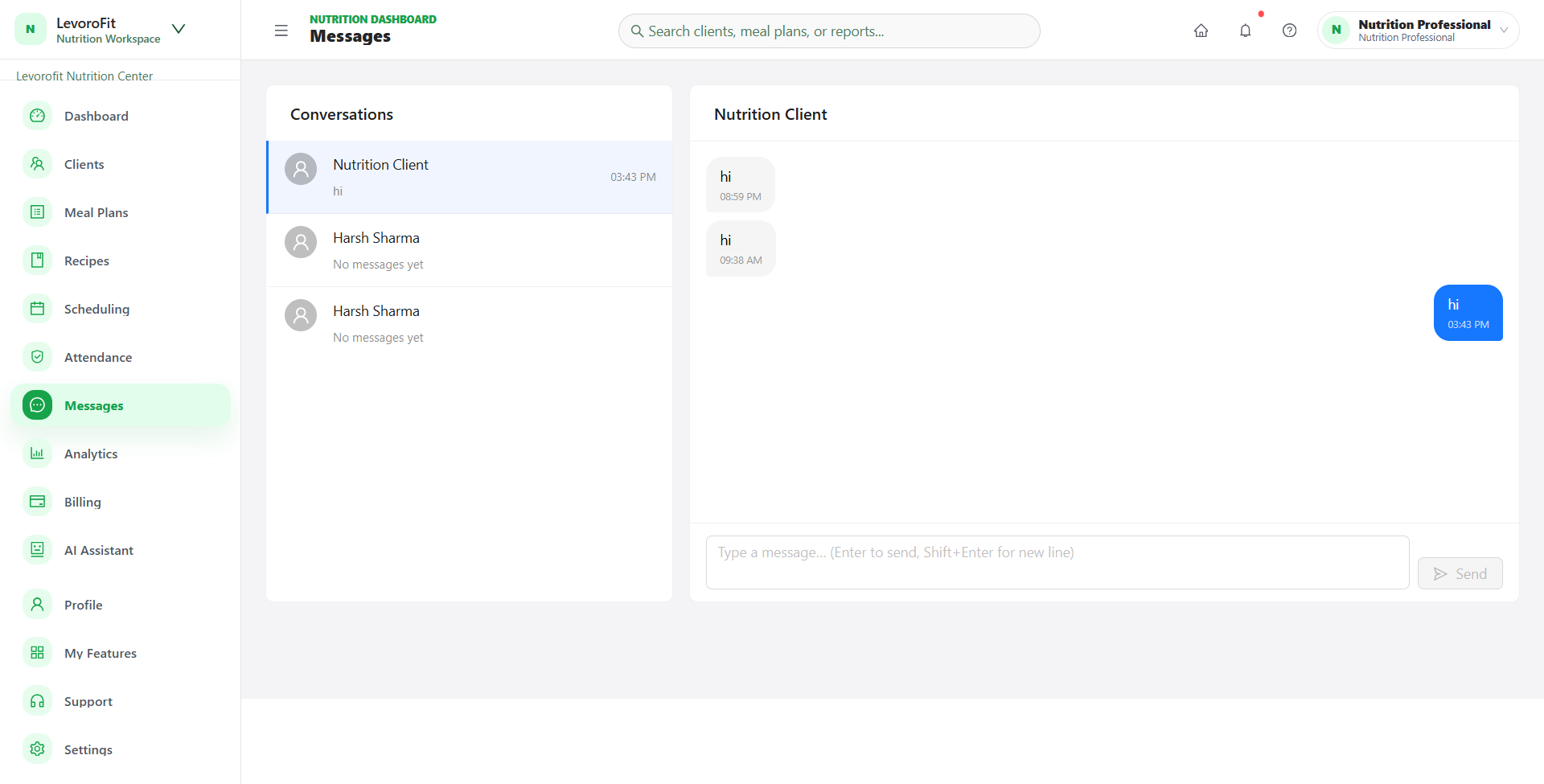Open the Dashboard gauge icon in sidebar
The width and height of the screenshot is (1544, 784).
pyautogui.click(x=37, y=116)
